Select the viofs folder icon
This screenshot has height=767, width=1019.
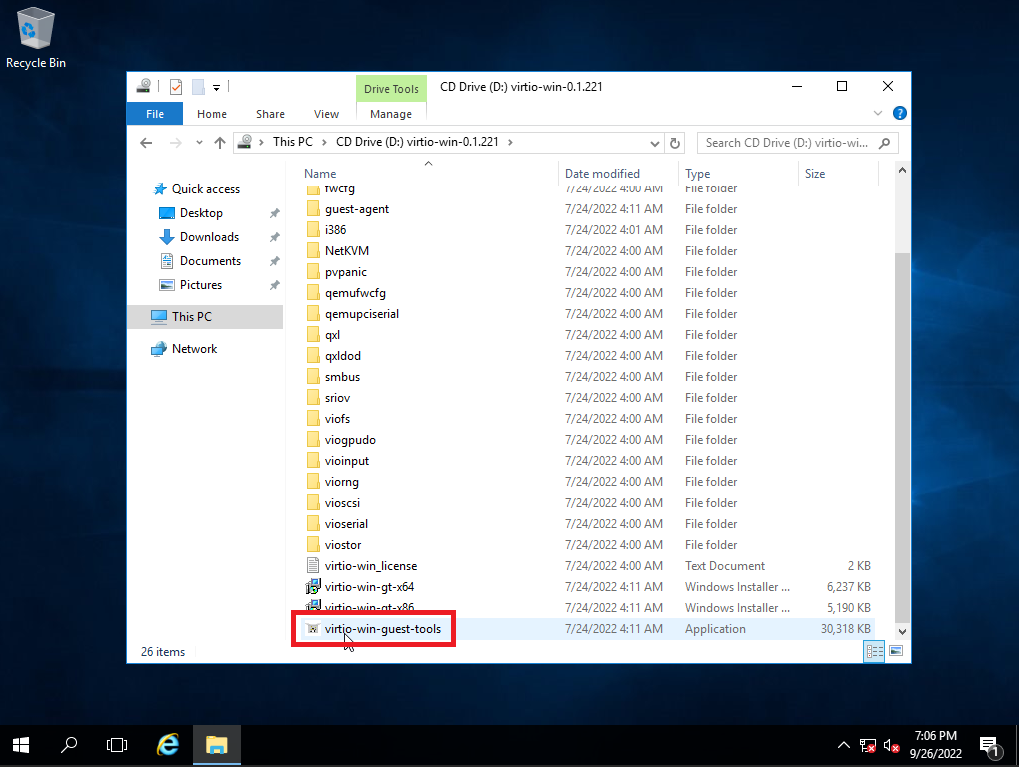pyautogui.click(x=313, y=419)
